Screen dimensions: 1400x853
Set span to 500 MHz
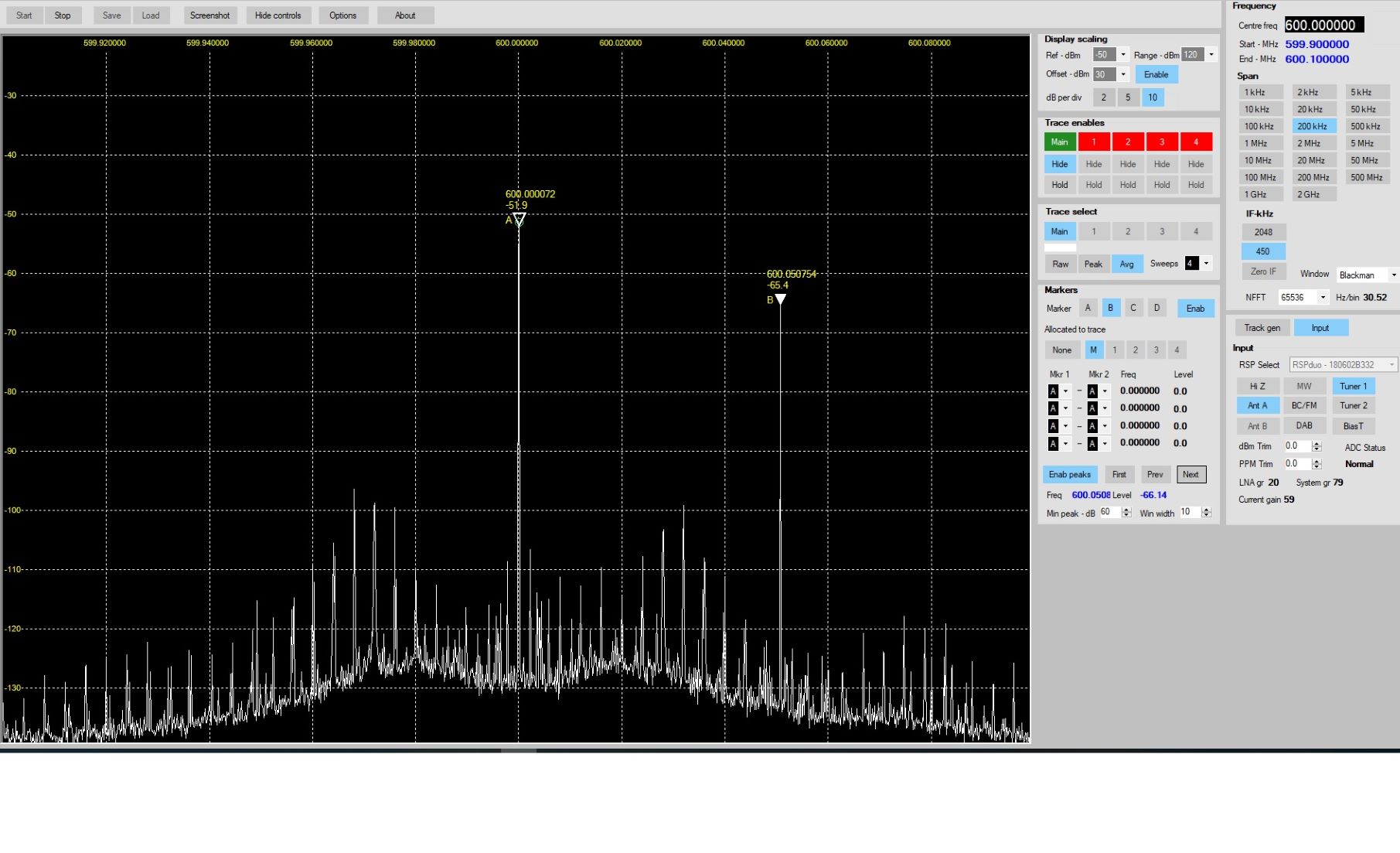click(1368, 177)
